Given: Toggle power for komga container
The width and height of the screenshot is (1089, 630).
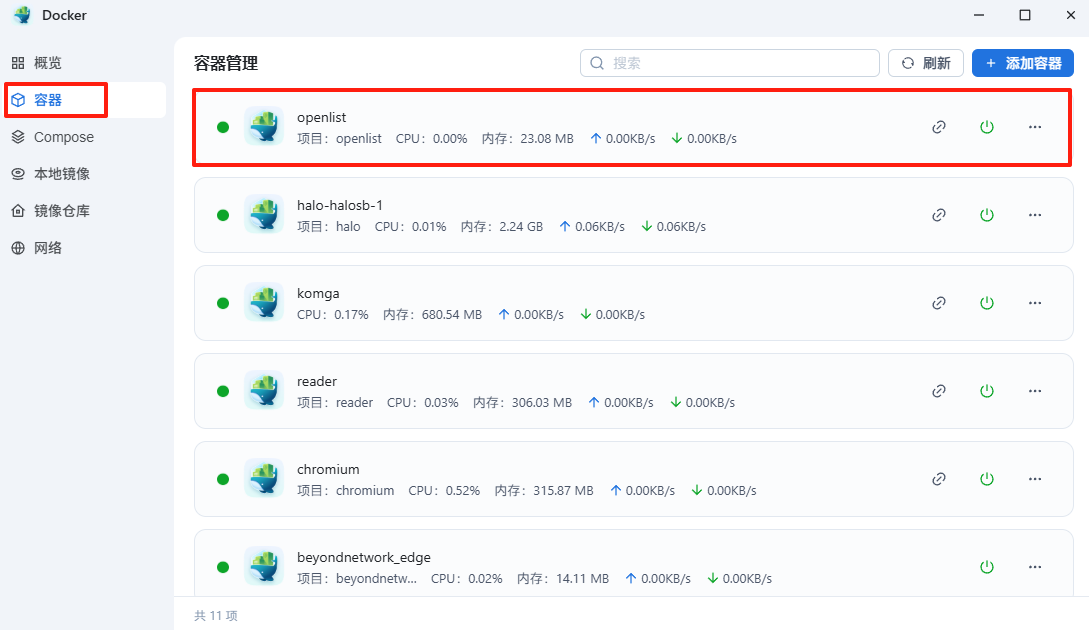Looking at the screenshot, I should (x=987, y=303).
